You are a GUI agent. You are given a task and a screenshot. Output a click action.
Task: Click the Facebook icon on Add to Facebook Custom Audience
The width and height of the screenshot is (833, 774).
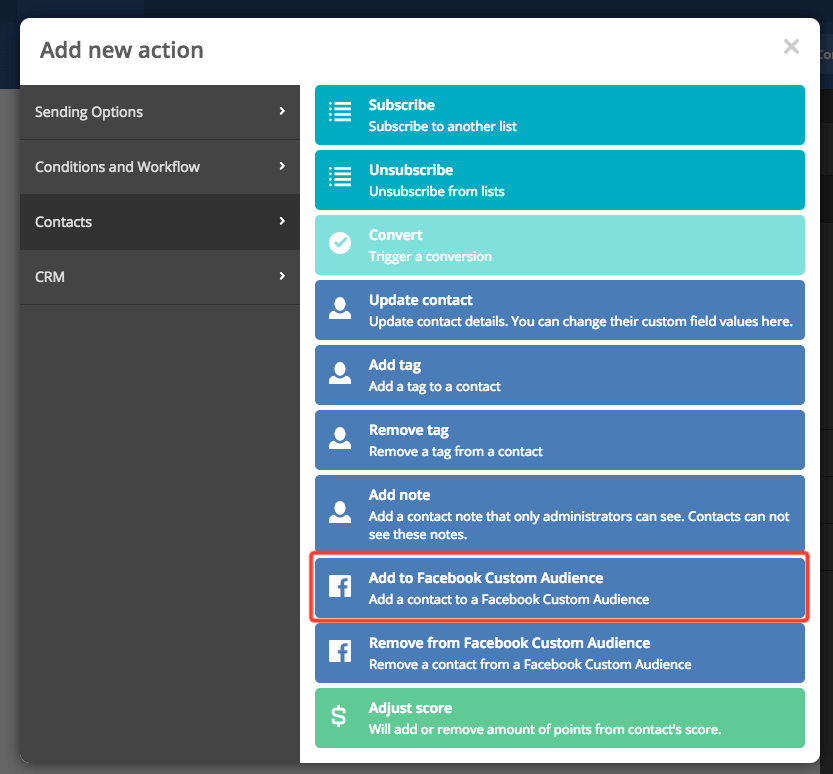point(340,586)
